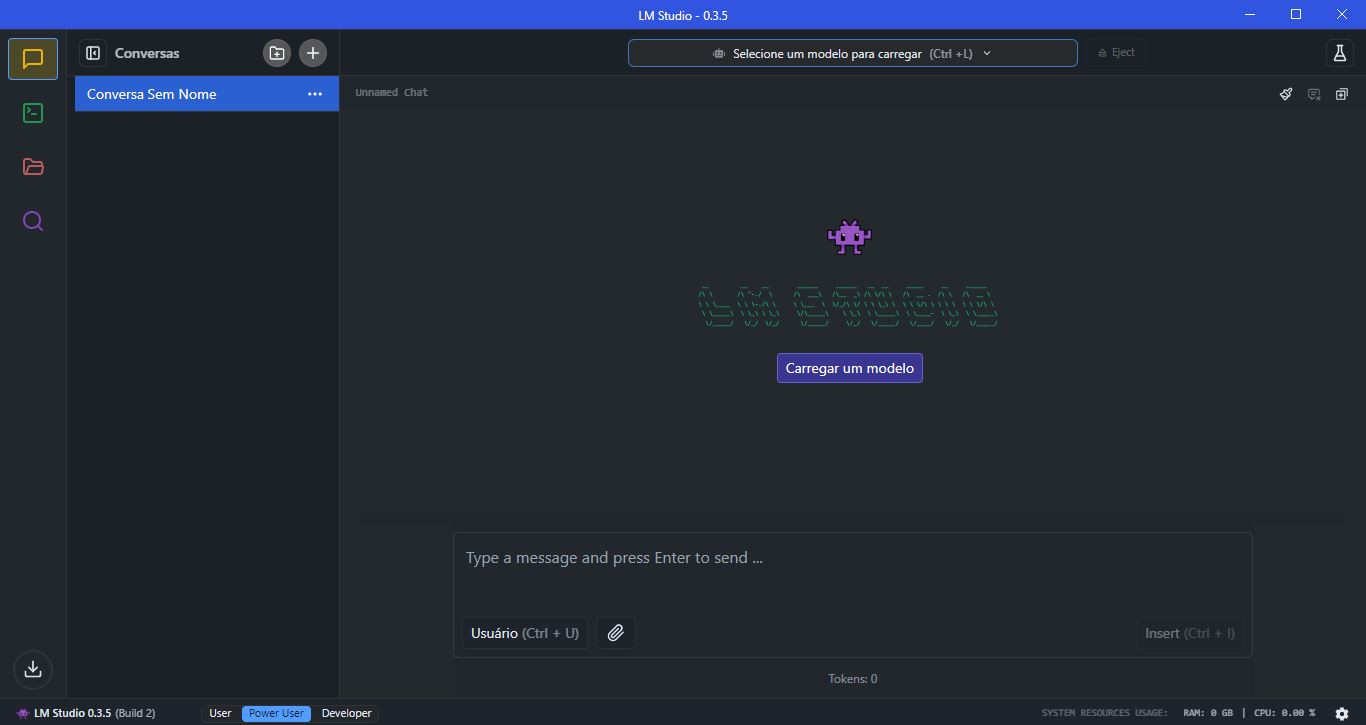Image resolution: width=1366 pixels, height=725 pixels.
Task: Open options menu for Conversa Sem Nome
Action: (315, 94)
